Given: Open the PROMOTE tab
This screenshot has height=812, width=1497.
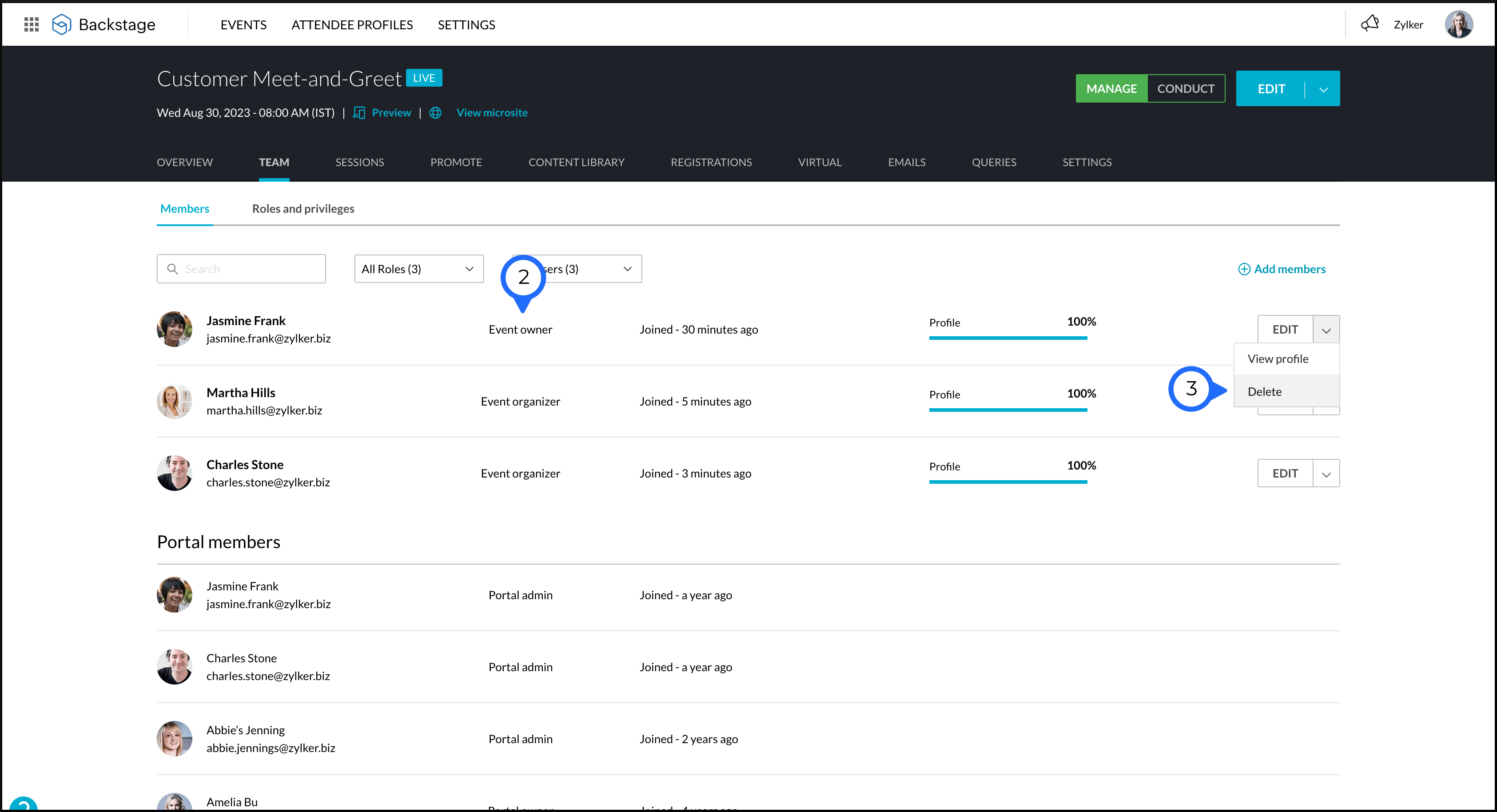Looking at the screenshot, I should [x=456, y=162].
